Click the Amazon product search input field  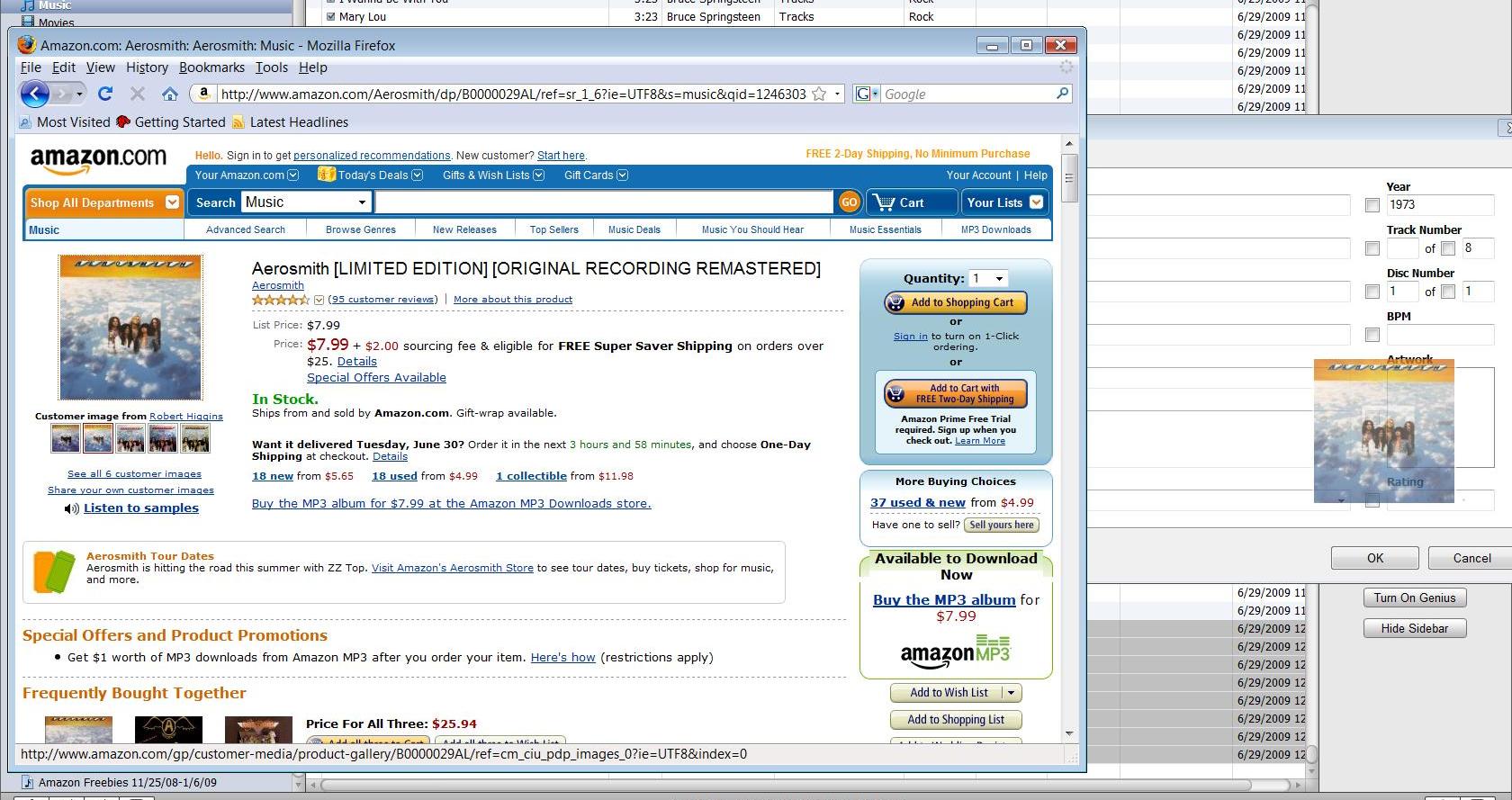604,202
